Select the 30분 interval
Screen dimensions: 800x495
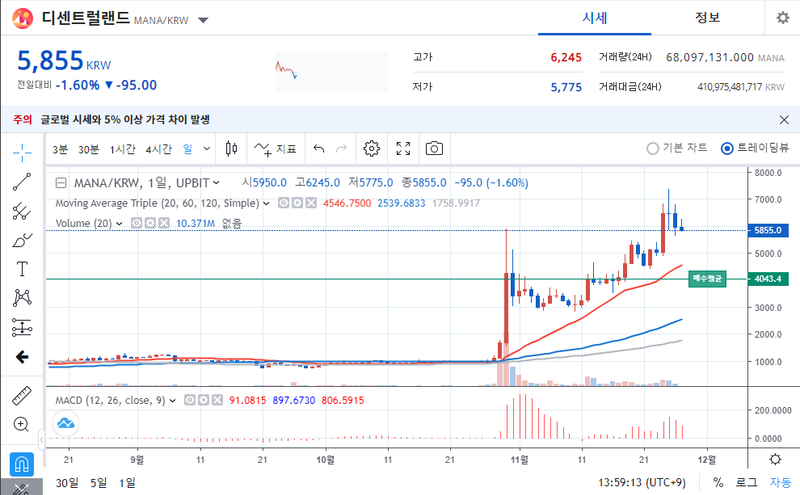point(88,149)
